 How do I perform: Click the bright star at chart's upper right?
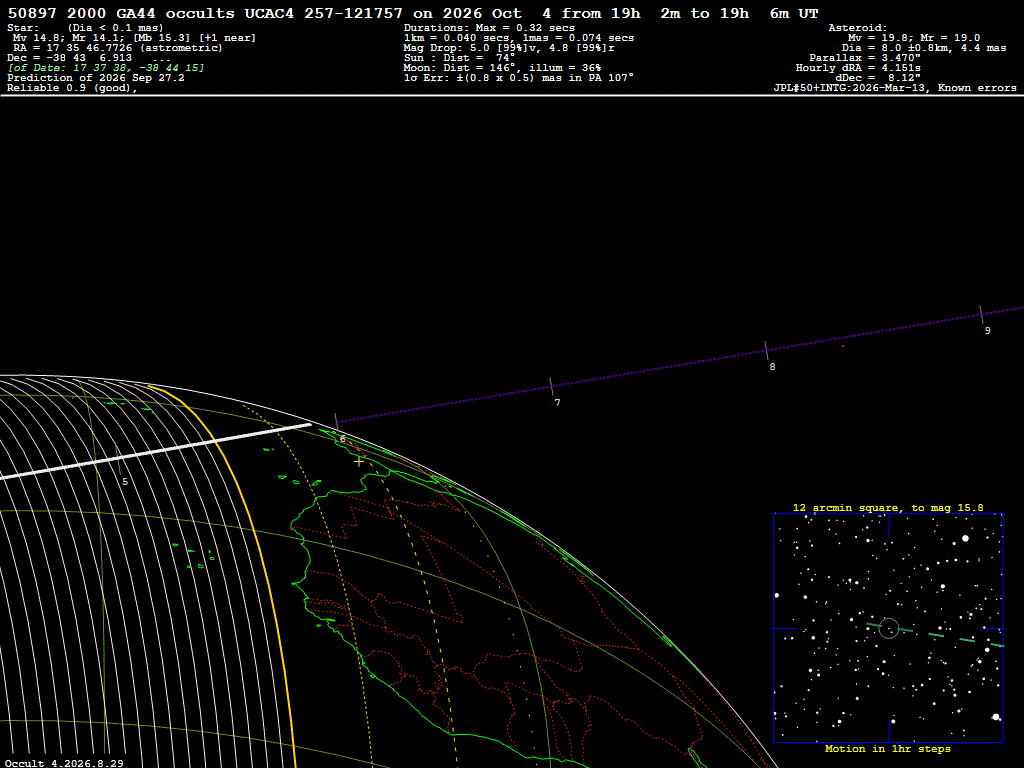pos(965,539)
